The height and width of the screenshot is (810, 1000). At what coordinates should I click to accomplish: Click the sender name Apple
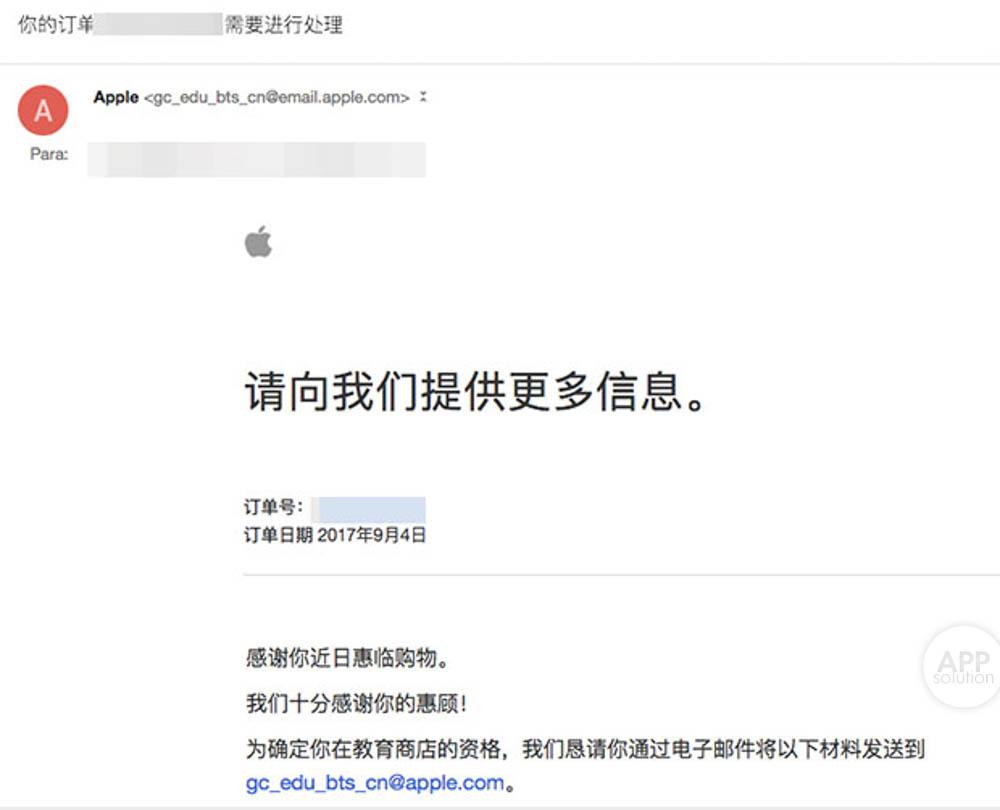pyautogui.click(x=116, y=97)
